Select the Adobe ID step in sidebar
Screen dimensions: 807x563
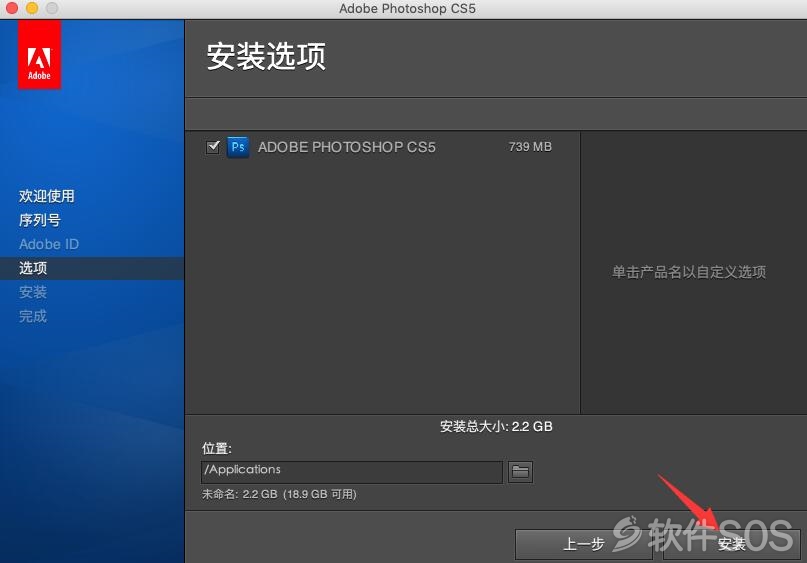tap(49, 244)
